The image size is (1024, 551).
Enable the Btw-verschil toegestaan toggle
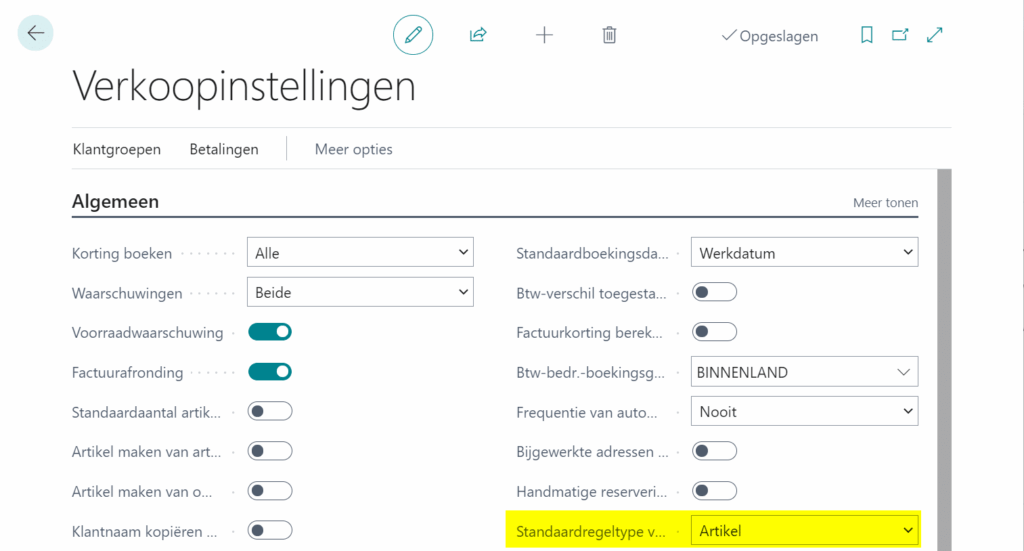point(714,292)
